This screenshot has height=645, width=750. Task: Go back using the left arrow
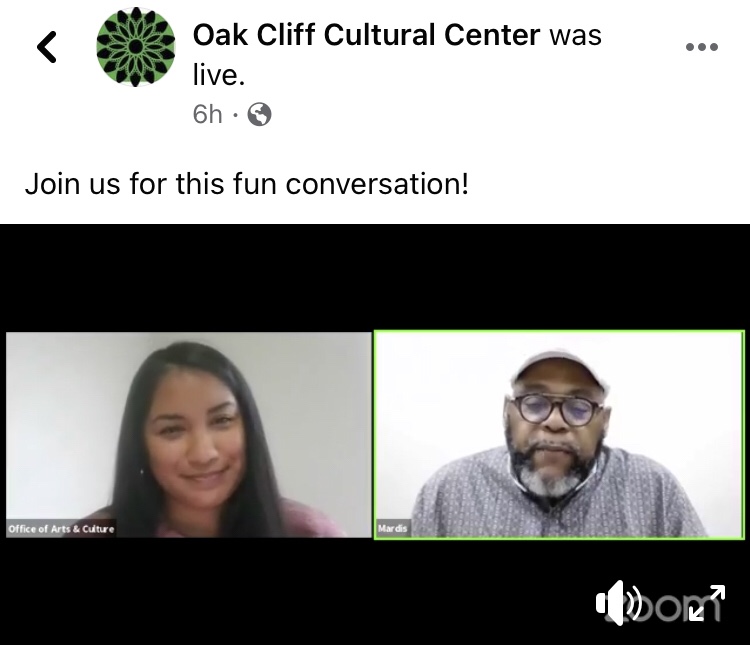pyautogui.click(x=47, y=47)
